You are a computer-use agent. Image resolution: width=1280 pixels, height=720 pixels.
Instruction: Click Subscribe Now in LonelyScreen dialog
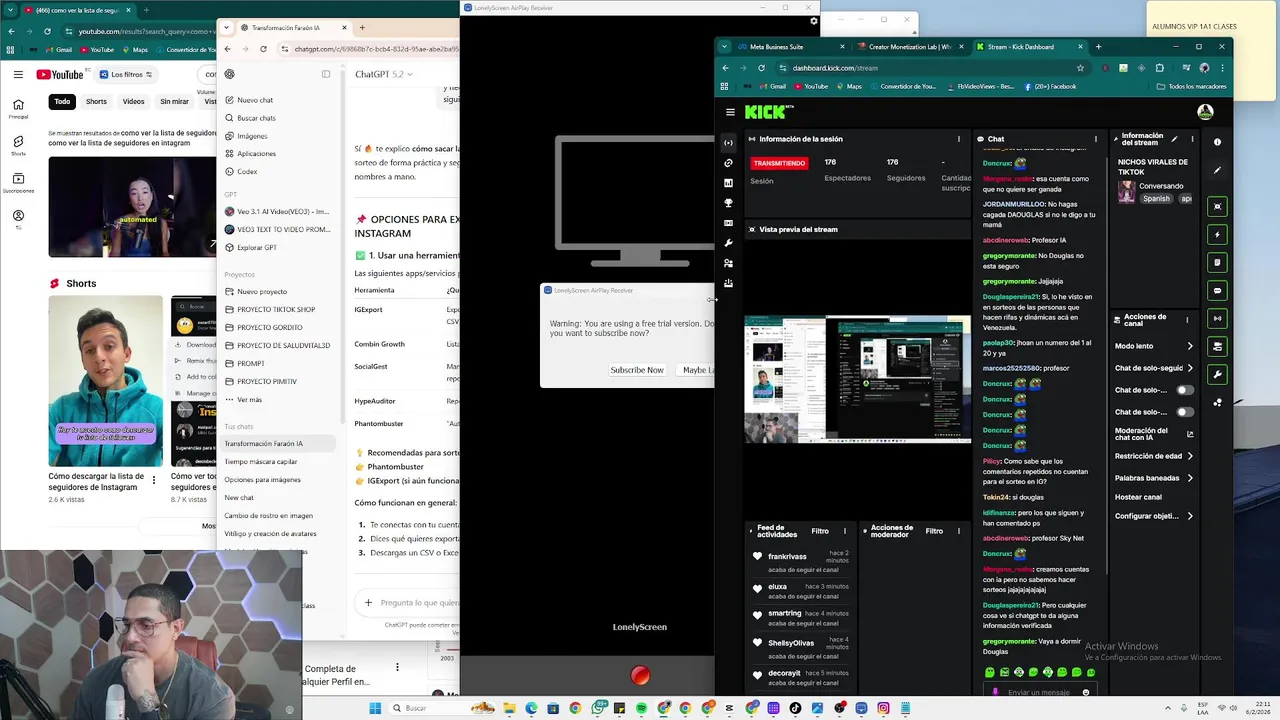coord(637,370)
